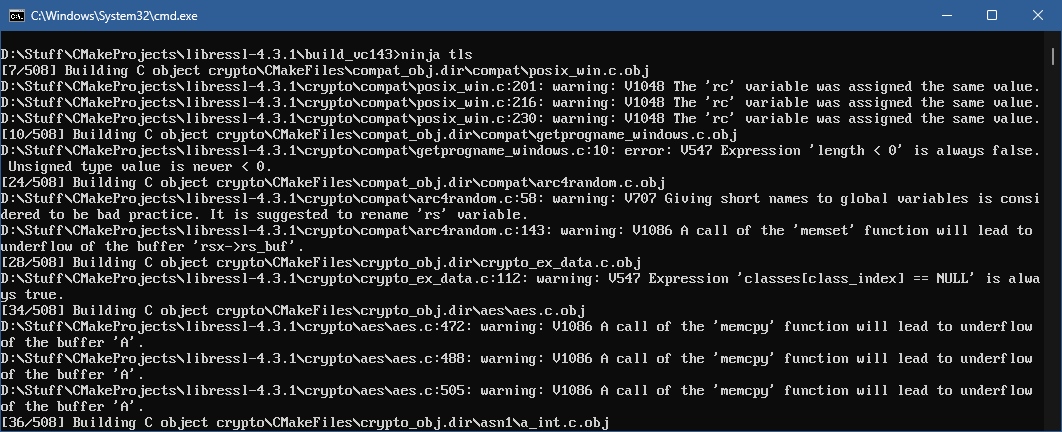1062x432 pixels.
Task: Select the [36/508] a_int.c.obj build line
Action: [x=305, y=423]
